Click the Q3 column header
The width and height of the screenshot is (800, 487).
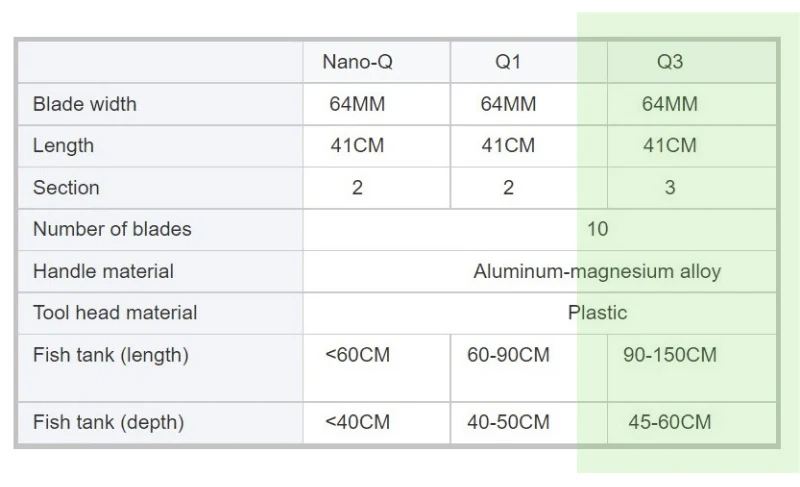coord(669,62)
